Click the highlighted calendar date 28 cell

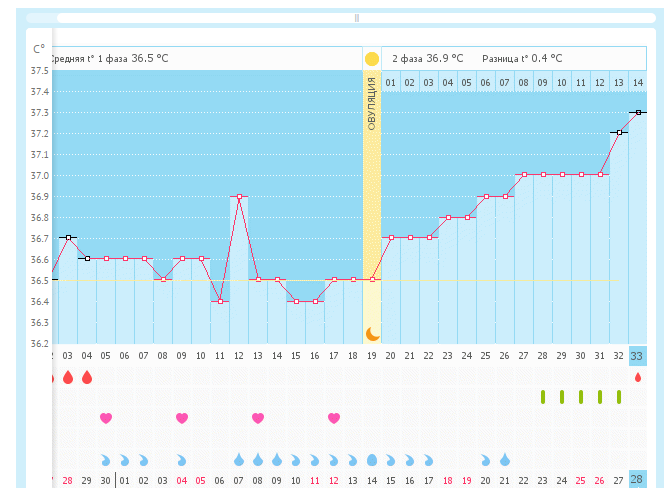click(x=638, y=479)
